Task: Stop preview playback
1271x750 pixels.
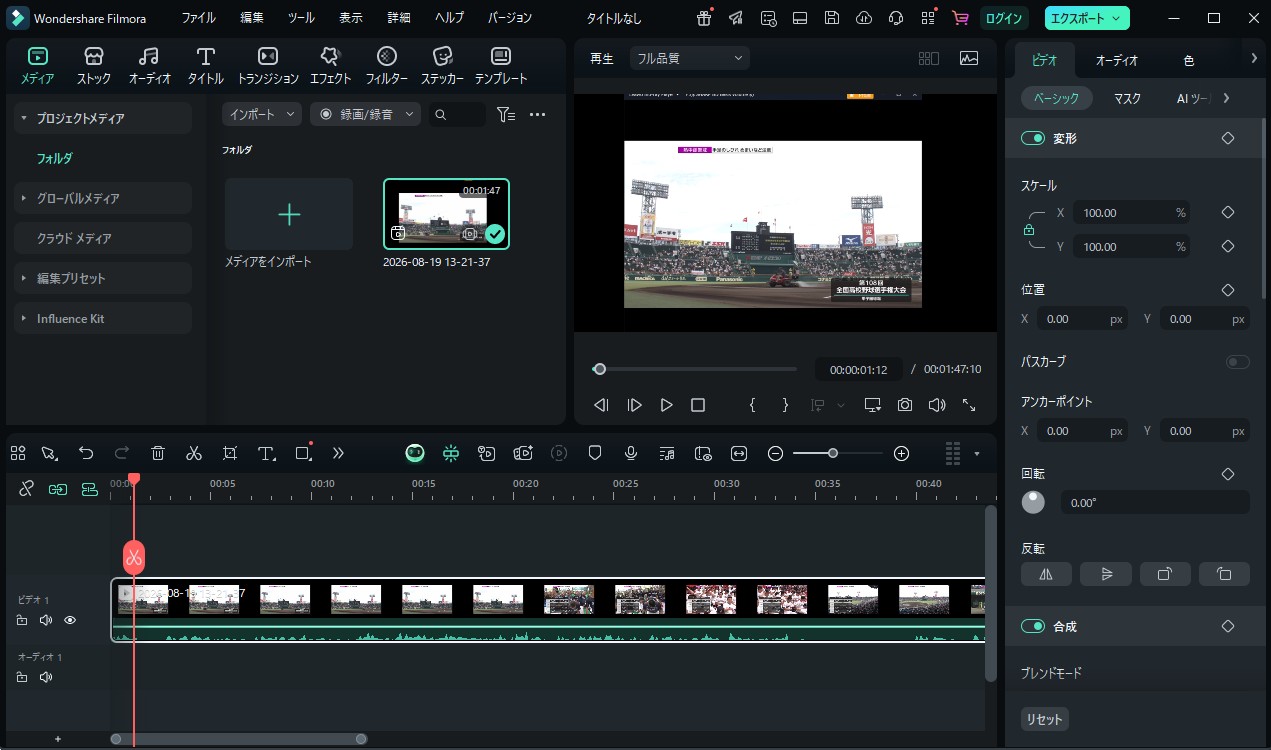Action: click(x=698, y=405)
